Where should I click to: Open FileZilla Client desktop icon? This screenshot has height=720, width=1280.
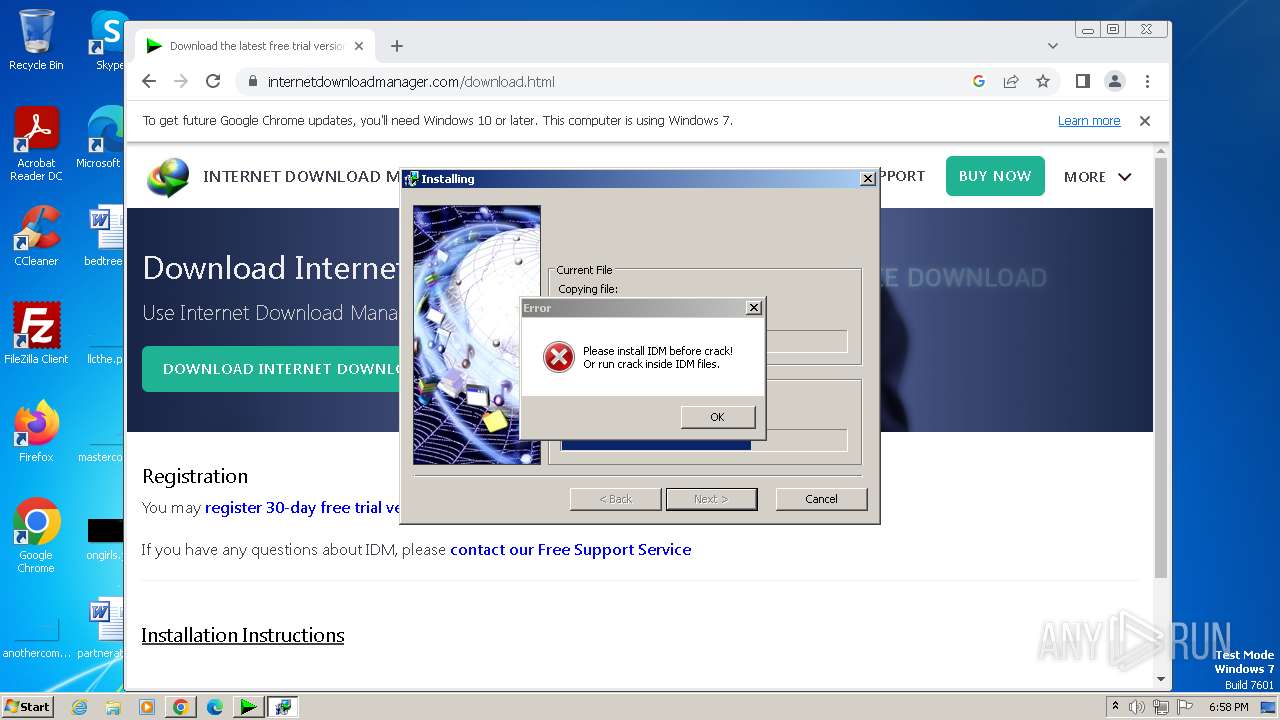pos(36,333)
